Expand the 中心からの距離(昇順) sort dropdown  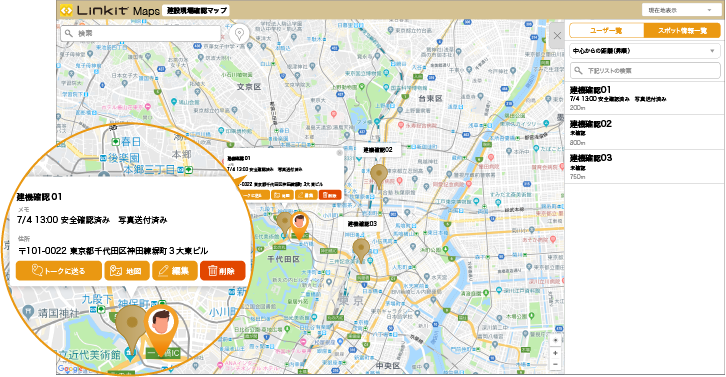[x=645, y=51]
